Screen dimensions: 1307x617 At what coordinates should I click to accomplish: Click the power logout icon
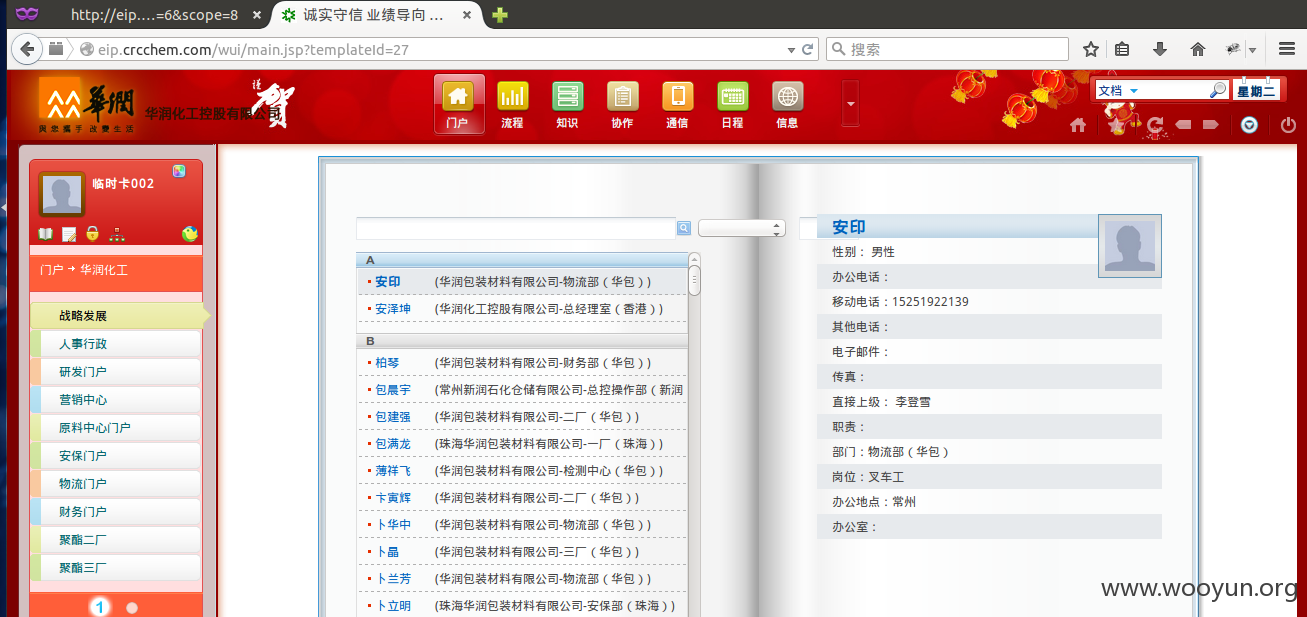point(1288,125)
